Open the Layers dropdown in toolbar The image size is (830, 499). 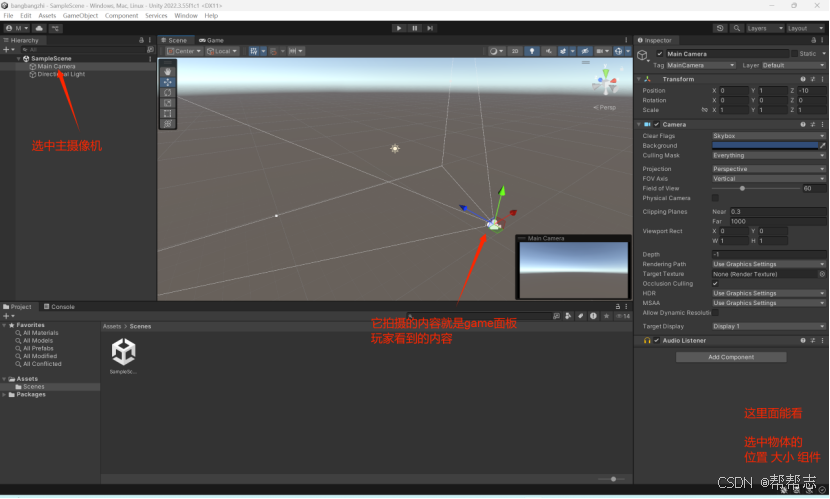pyautogui.click(x=764, y=28)
